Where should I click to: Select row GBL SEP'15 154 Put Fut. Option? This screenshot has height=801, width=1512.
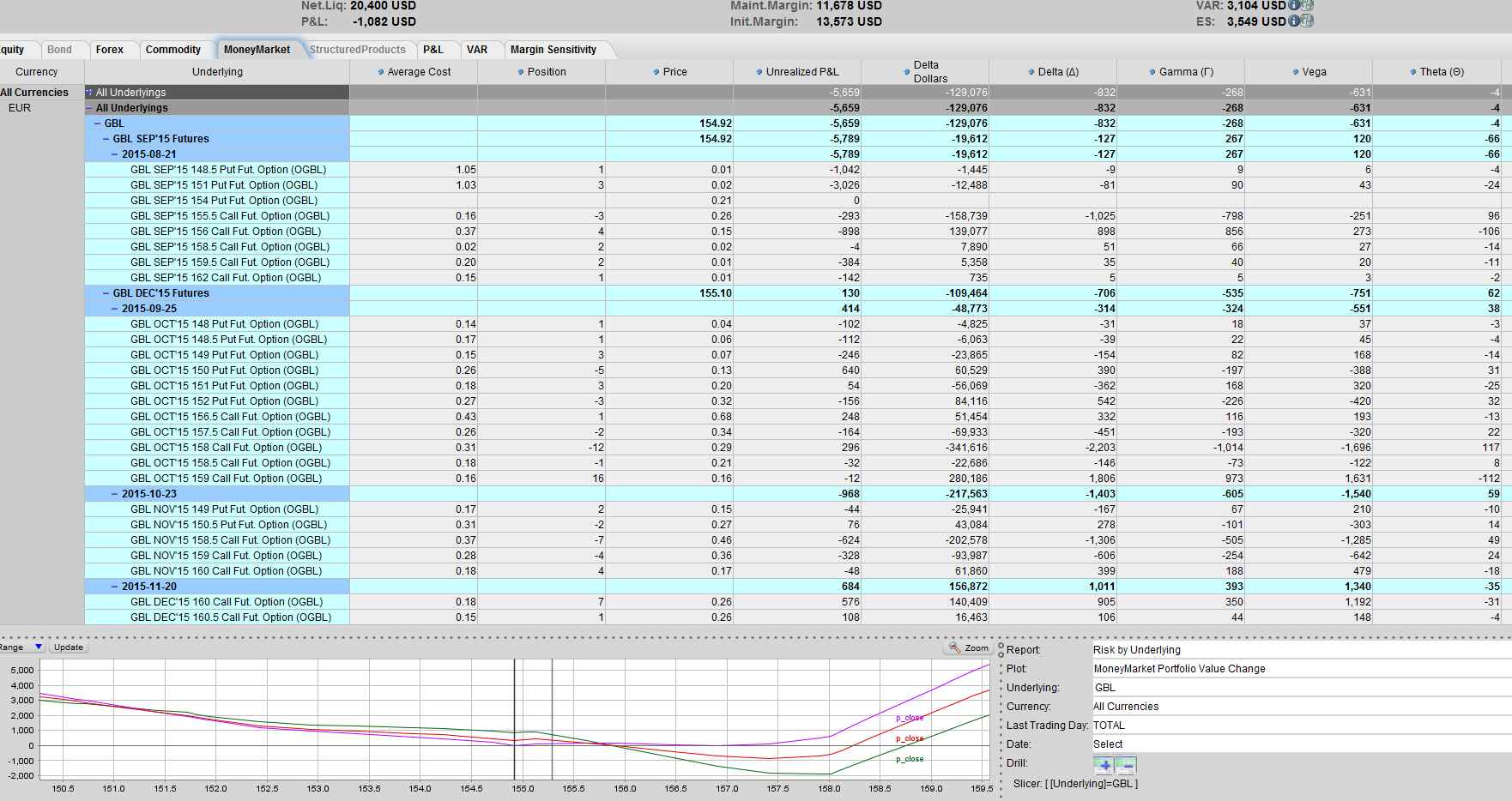tap(793, 201)
